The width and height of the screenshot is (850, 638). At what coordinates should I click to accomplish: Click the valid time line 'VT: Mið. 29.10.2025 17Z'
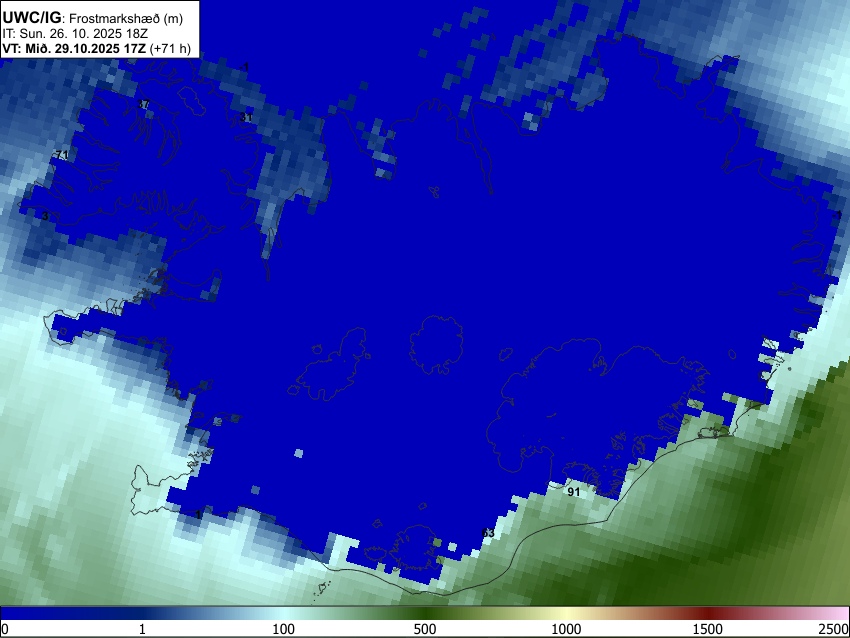tap(74, 48)
